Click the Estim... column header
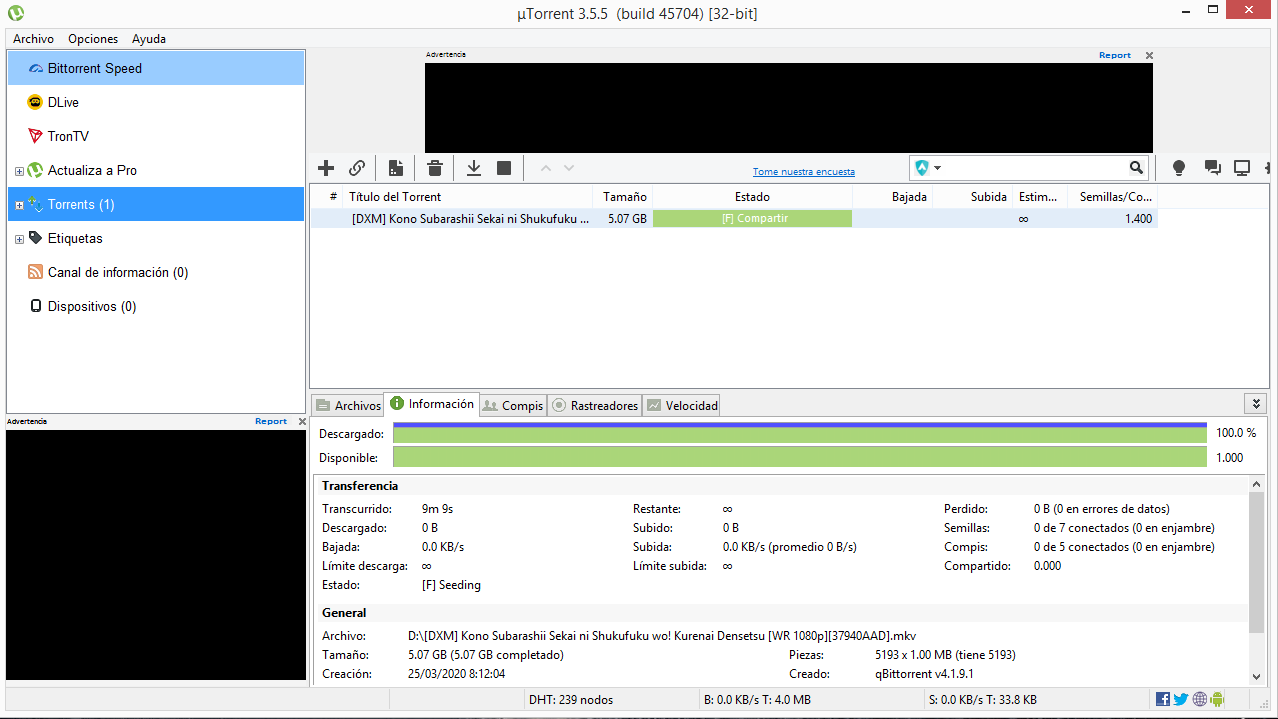 [1040, 197]
